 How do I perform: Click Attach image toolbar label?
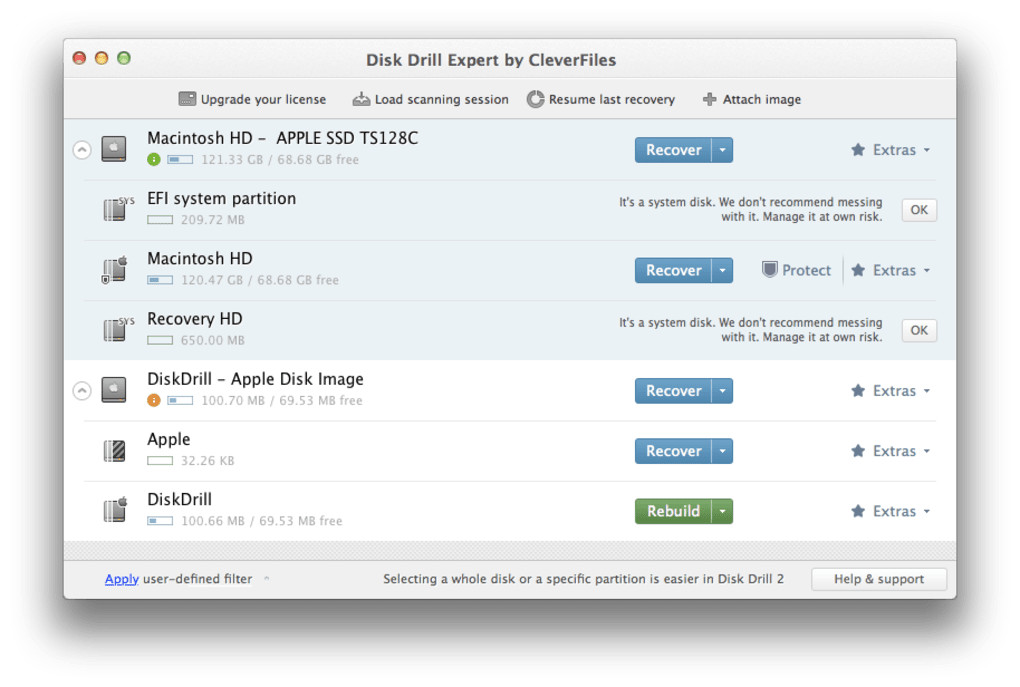pyautogui.click(x=762, y=99)
